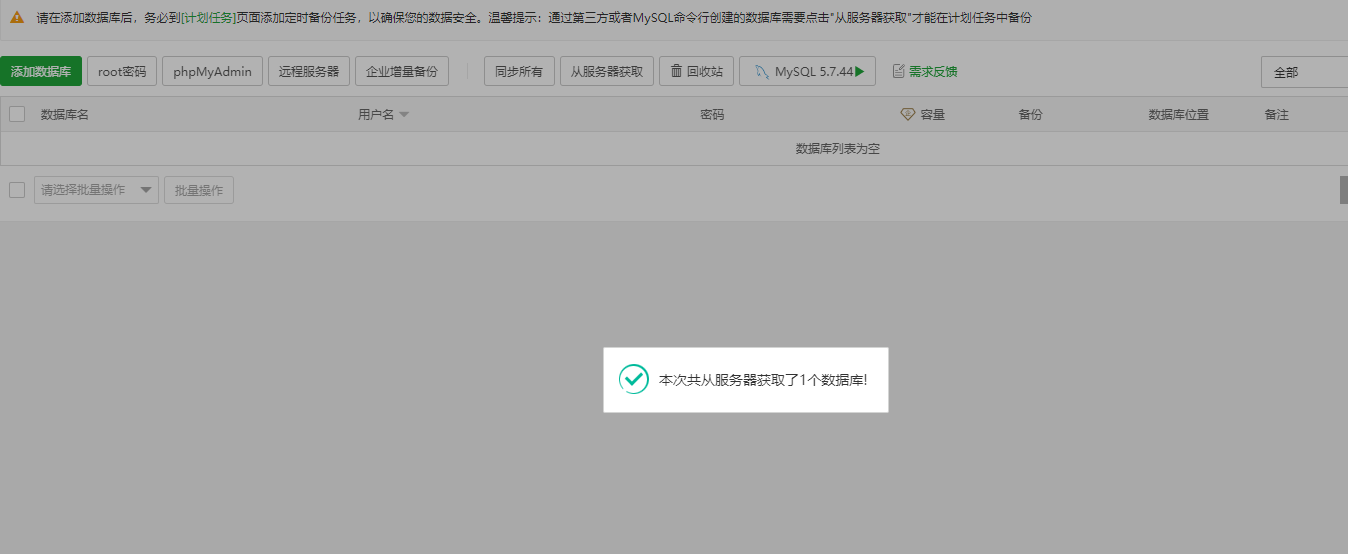Click the vertical scrollbar handle at right
Viewport: 1348px width, 554px height.
click(x=1344, y=190)
